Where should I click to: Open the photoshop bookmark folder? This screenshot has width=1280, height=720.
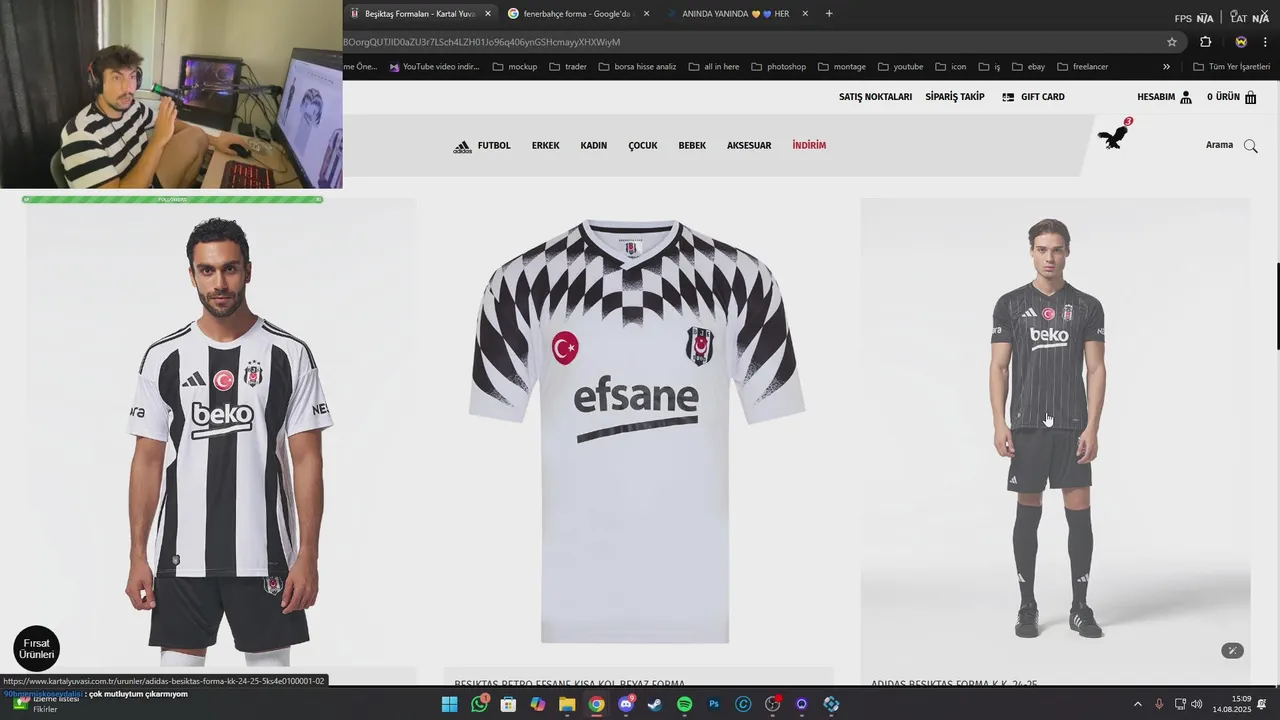(779, 67)
